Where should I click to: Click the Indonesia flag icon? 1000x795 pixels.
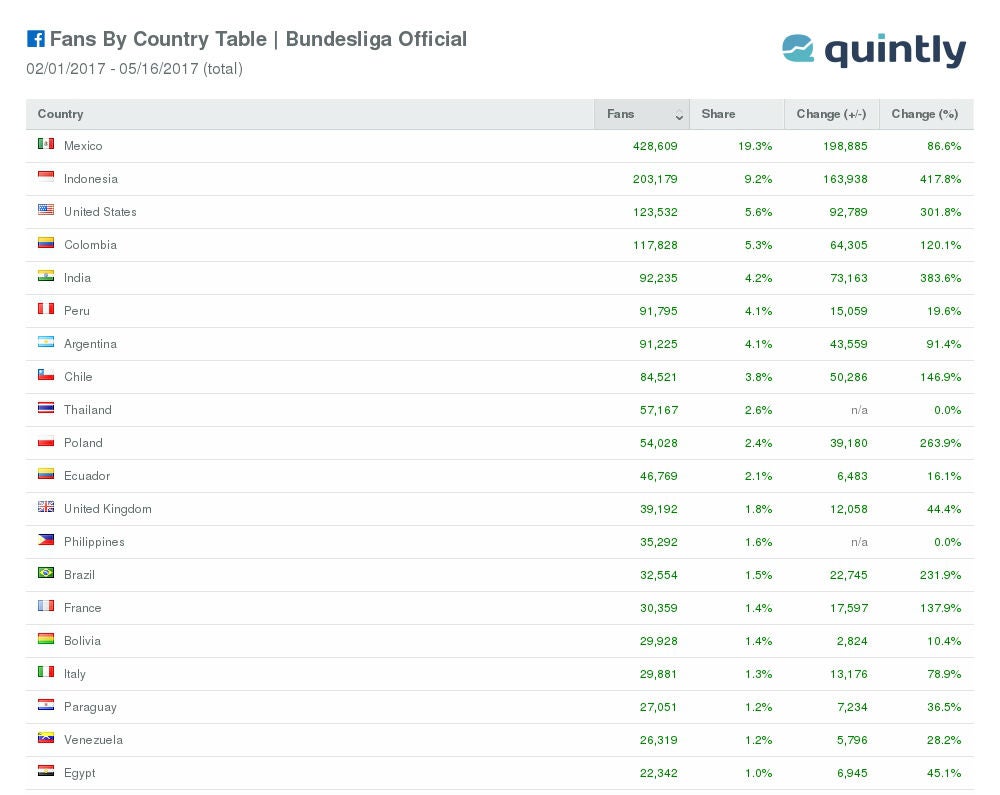tap(46, 178)
